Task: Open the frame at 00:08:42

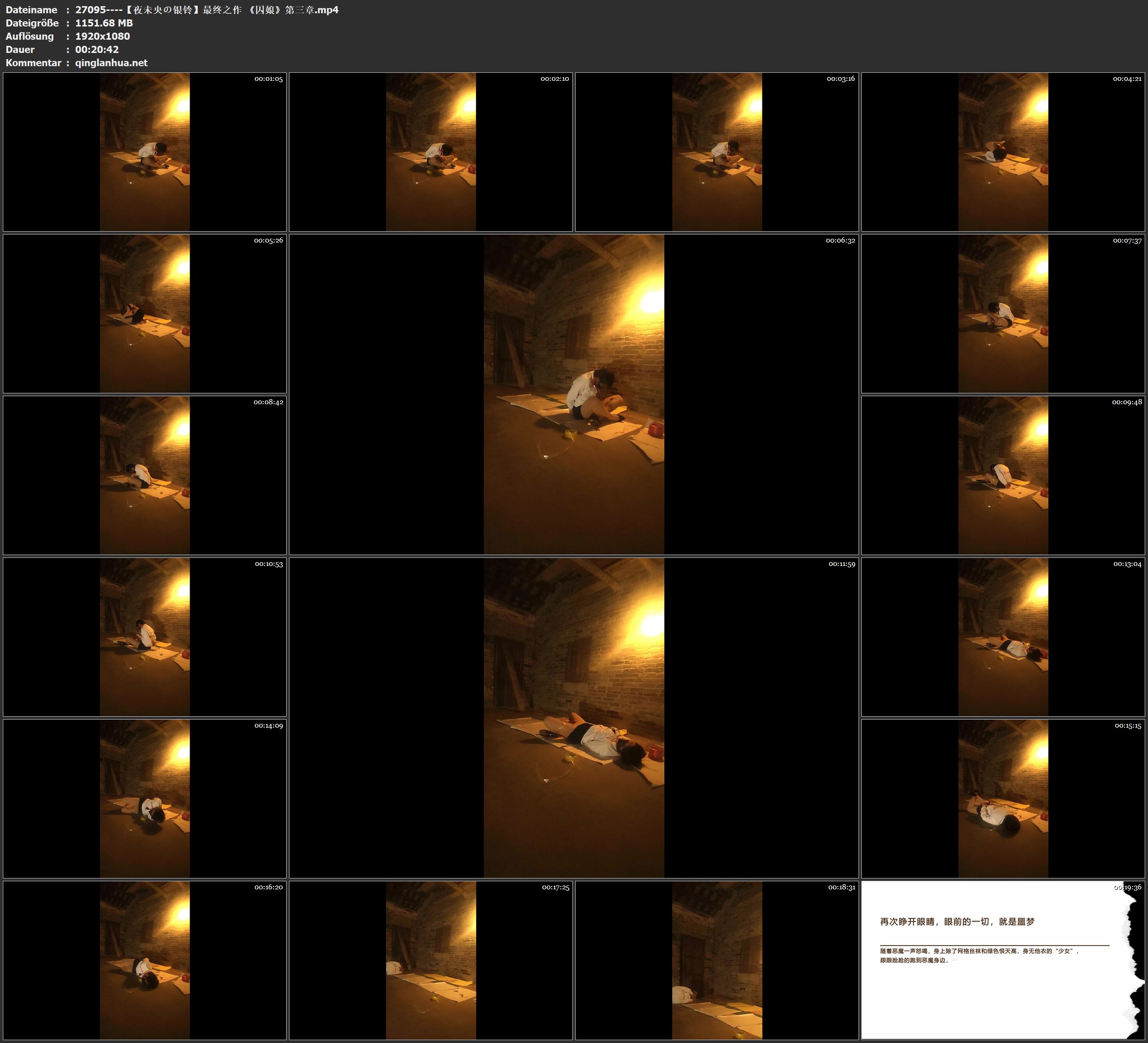Action: 145,475
